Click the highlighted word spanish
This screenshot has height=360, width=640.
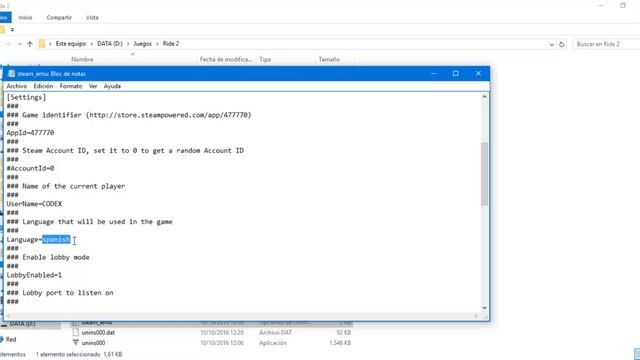[x=56, y=240]
